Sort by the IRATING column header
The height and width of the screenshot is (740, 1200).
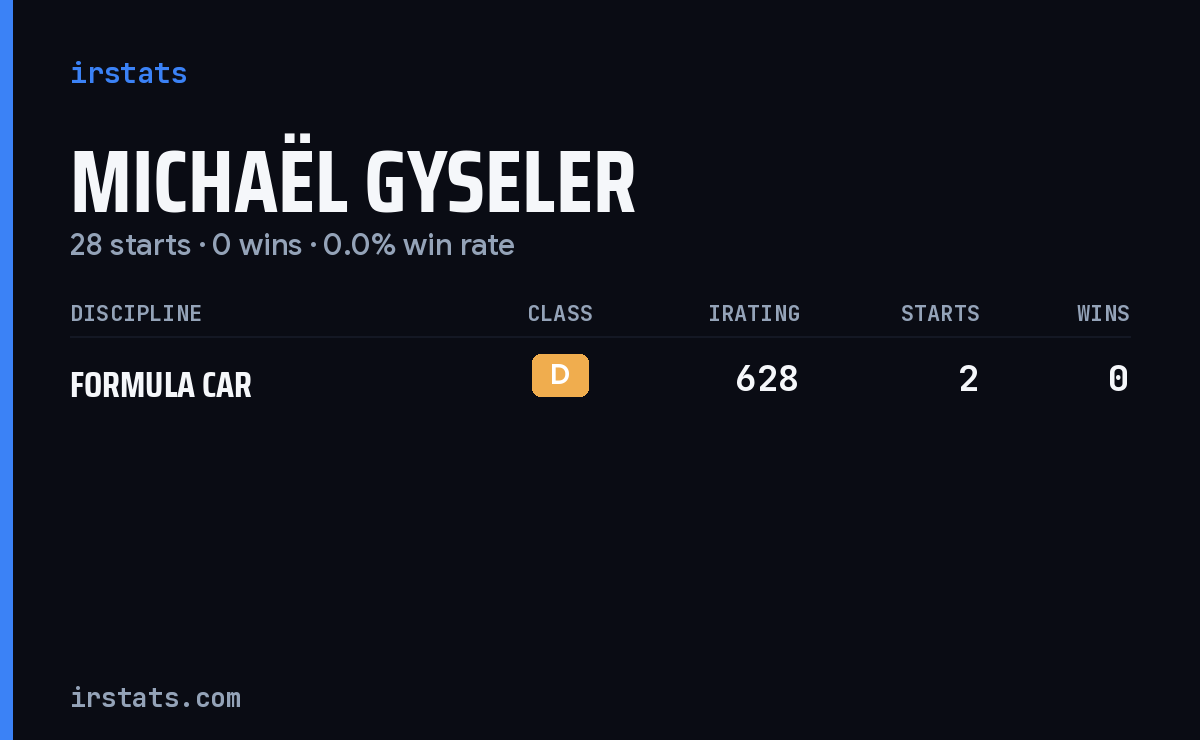click(x=754, y=313)
